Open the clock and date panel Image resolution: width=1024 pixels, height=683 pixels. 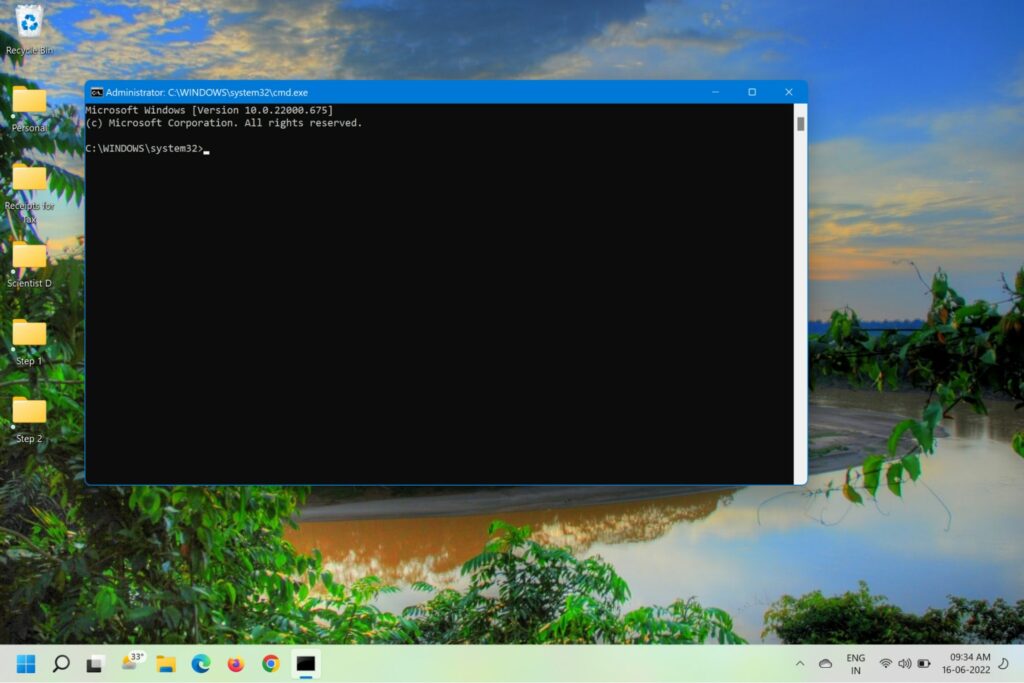pos(970,663)
